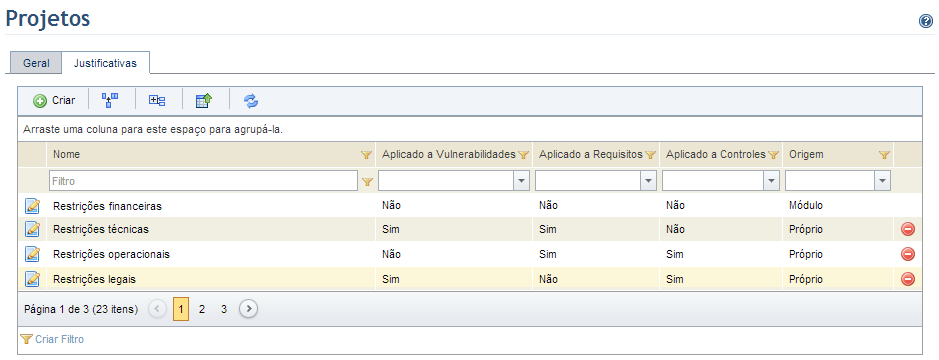939x360 pixels.
Task: Click the Nome column filter funnel icon
Action: pos(366,155)
